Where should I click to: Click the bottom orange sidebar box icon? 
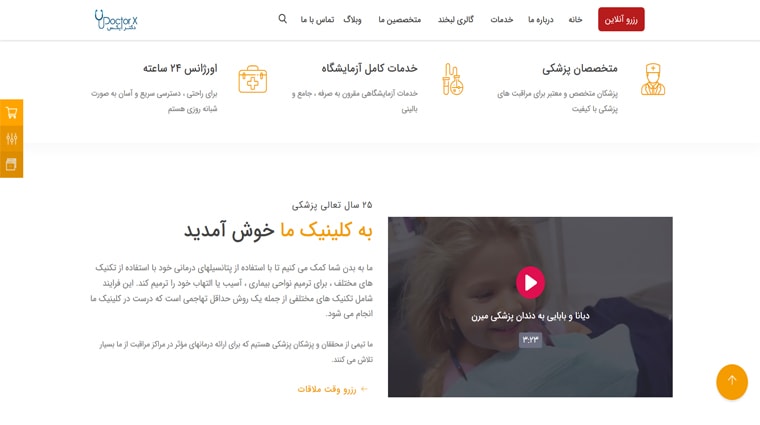coord(12,165)
